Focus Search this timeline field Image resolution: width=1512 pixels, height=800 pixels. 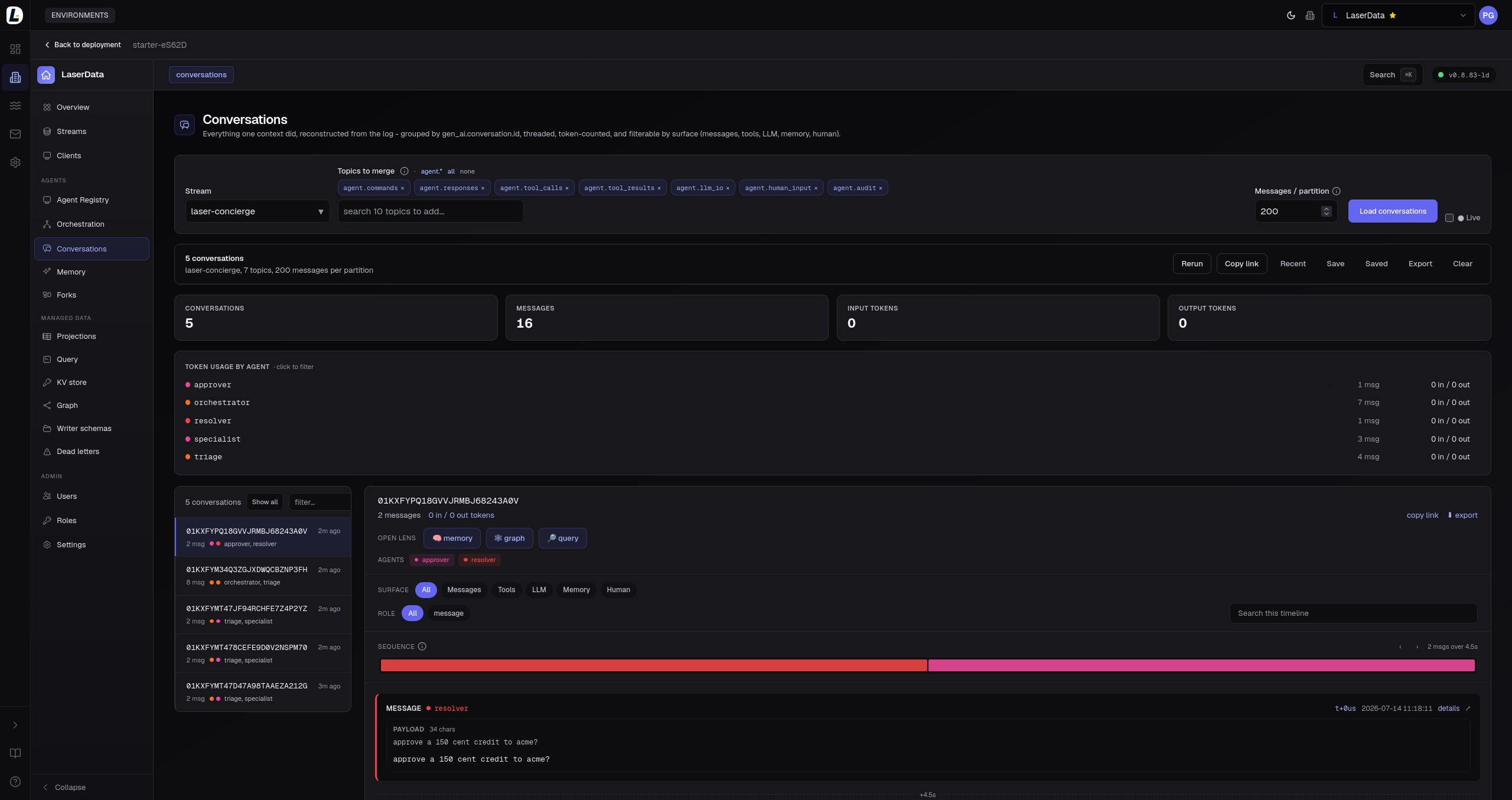coord(1353,613)
